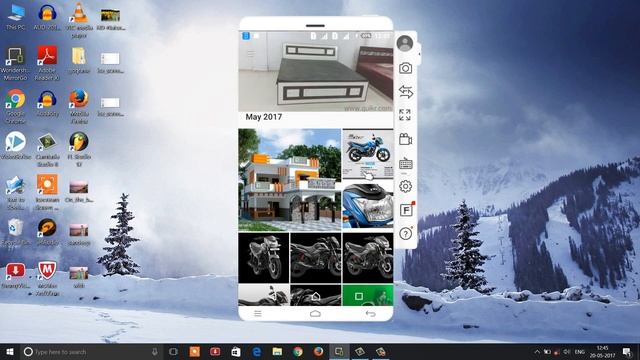Open the blue motorcycle advertisement thumbnail
The height and width of the screenshot is (360, 640).
pyautogui.click(x=368, y=154)
